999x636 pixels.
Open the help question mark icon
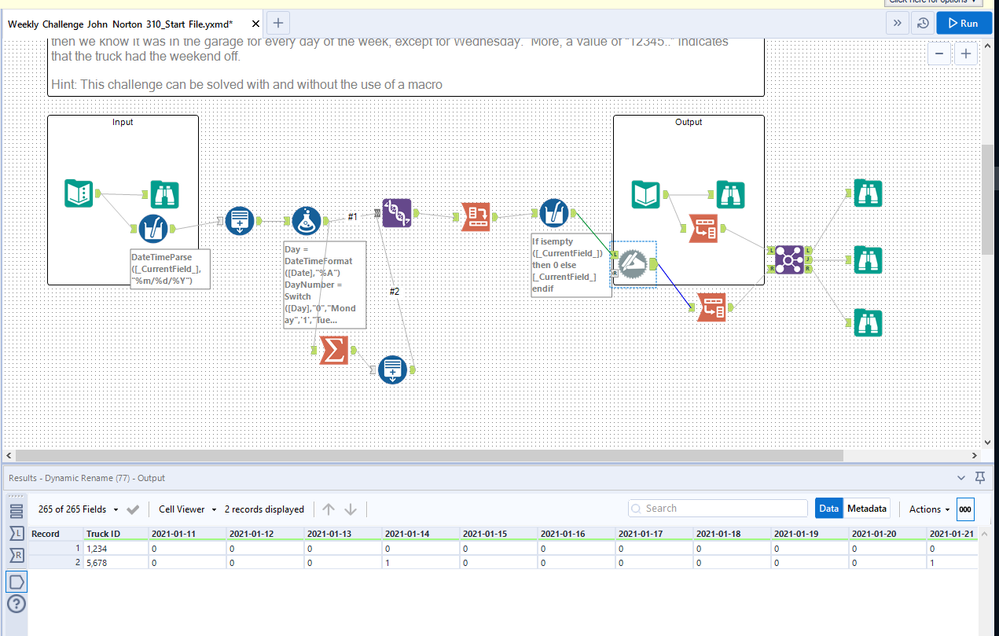pos(17,603)
